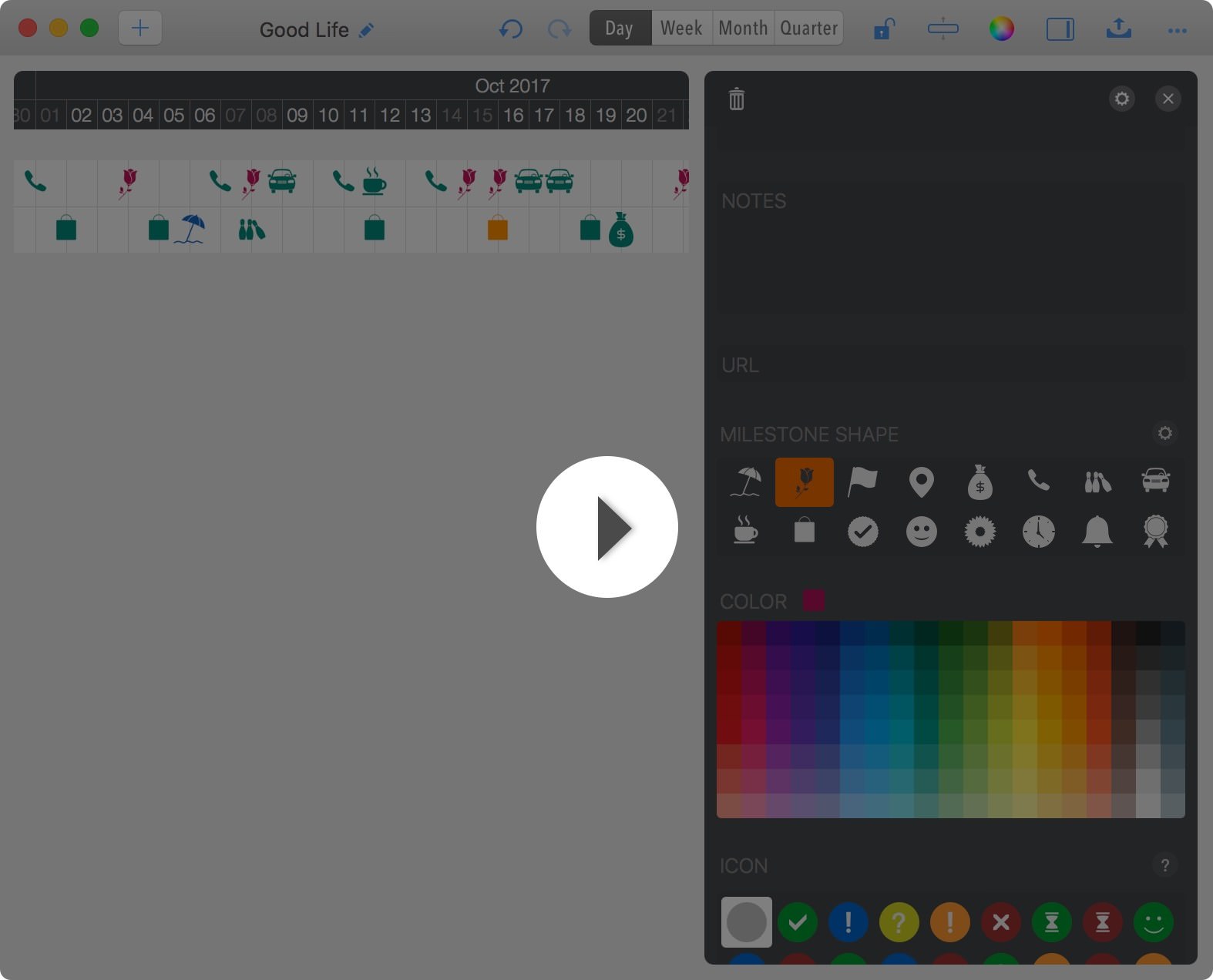
Task: Toggle the sidebar panel visibility button
Action: click(x=1060, y=29)
